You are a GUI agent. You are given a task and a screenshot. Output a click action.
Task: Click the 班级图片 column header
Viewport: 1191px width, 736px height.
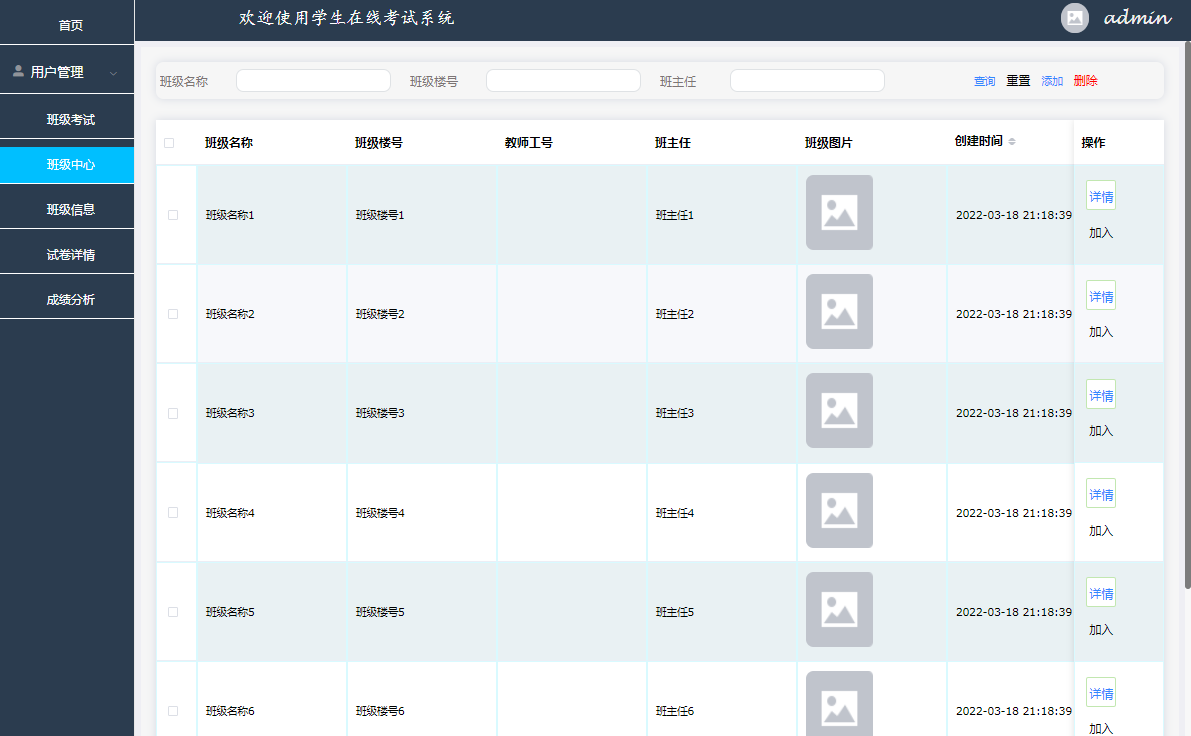coord(829,143)
